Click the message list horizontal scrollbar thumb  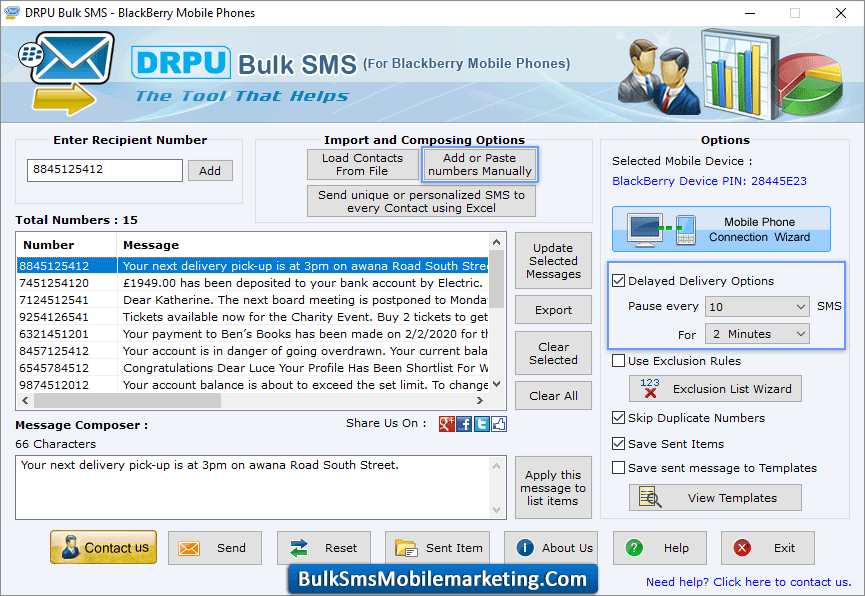(127, 401)
